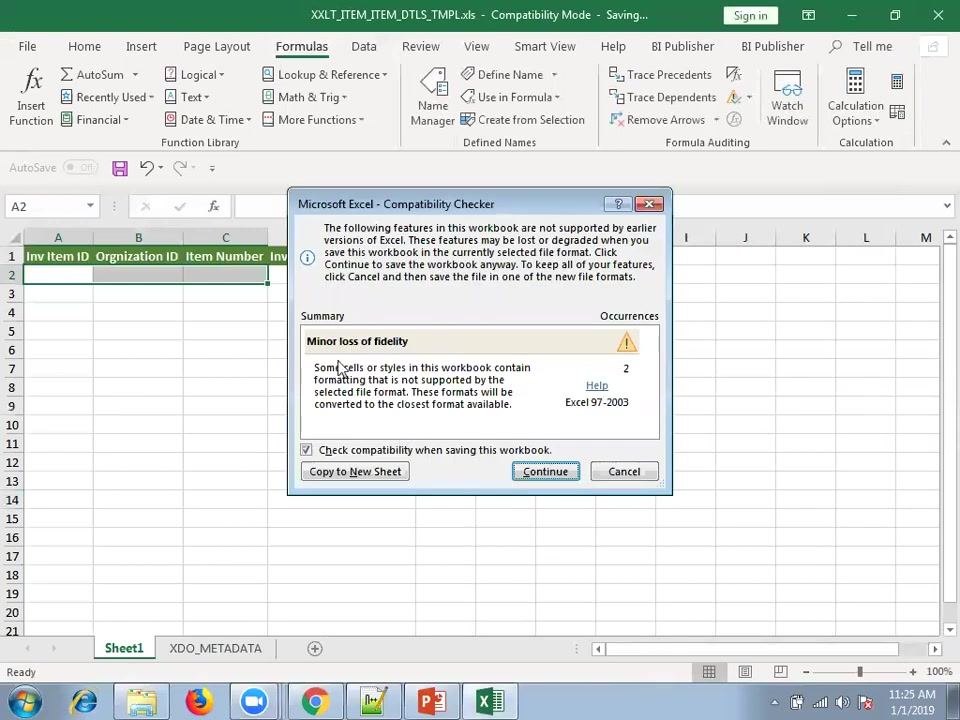
Task: Click Cancel in Compatibility Checker
Action: click(624, 471)
